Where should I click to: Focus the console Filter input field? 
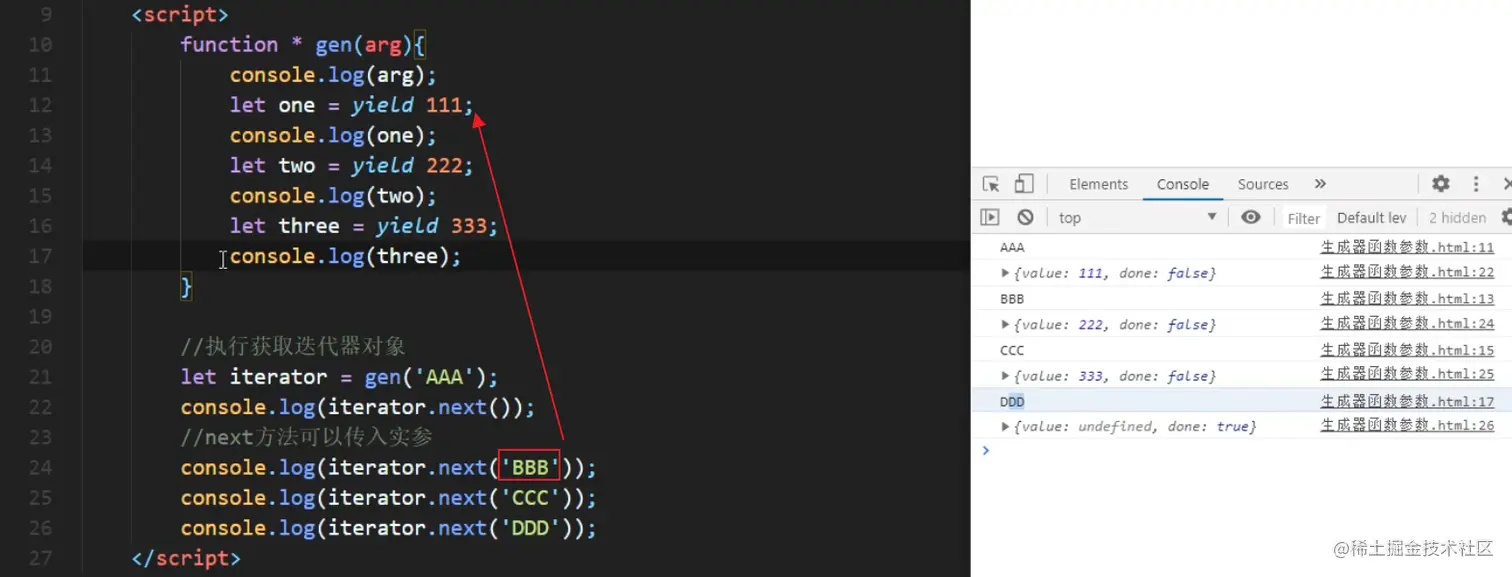pos(1303,218)
